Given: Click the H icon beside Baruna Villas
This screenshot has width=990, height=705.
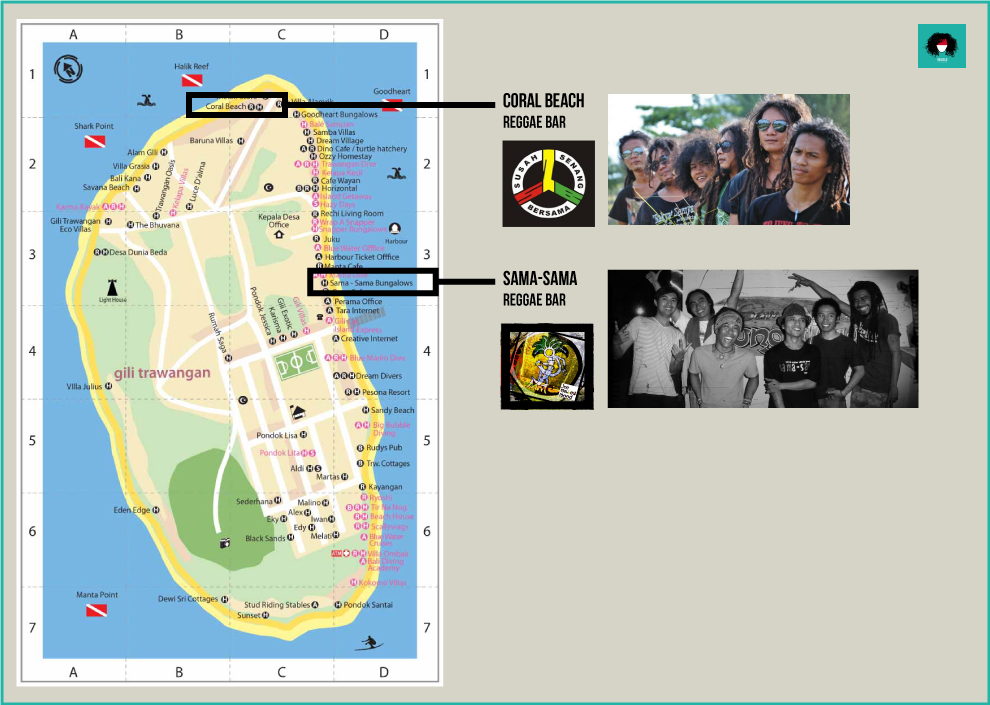Looking at the screenshot, I should [x=241, y=141].
